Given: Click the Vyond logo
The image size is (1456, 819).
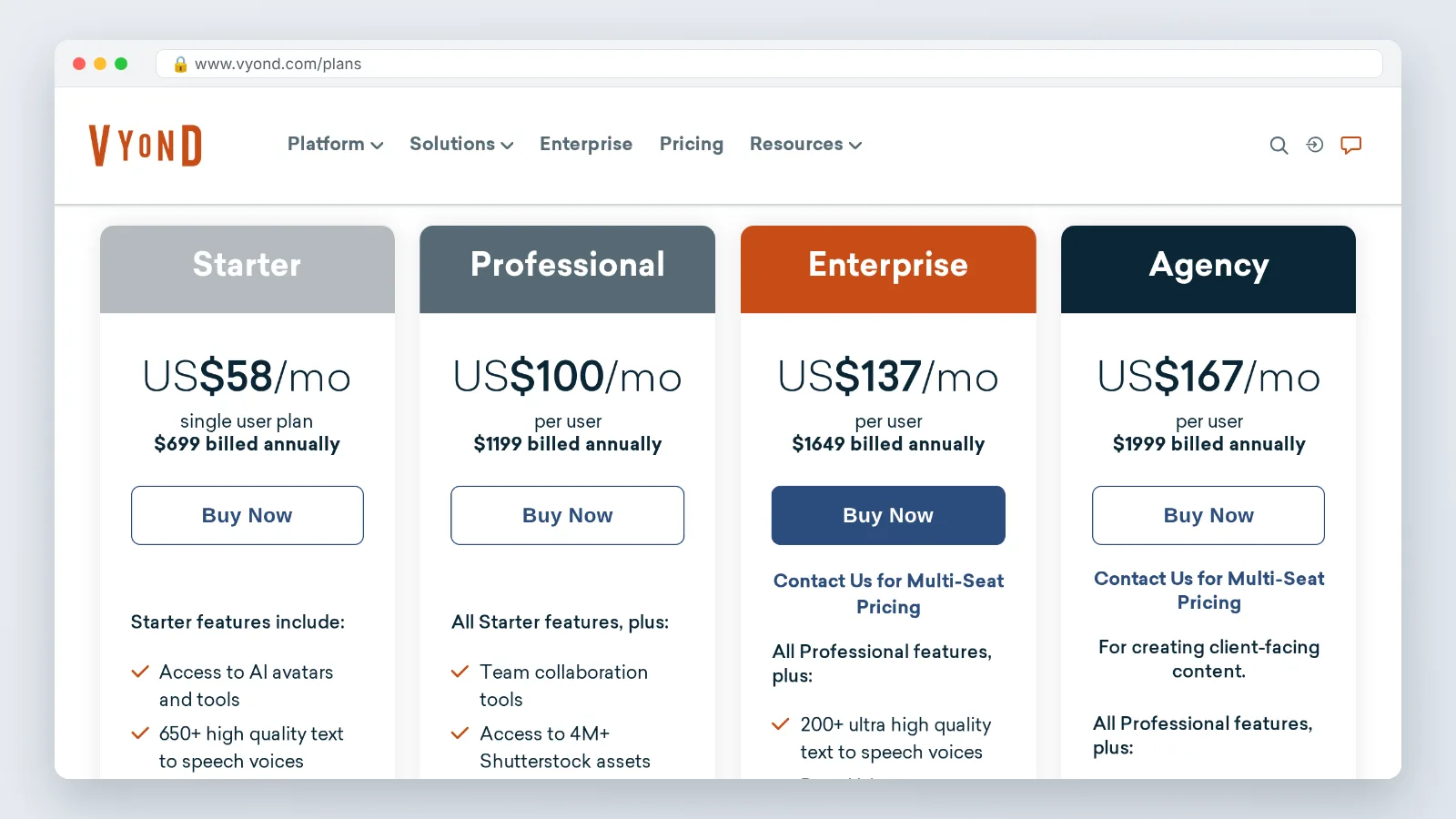Looking at the screenshot, I should pyautogui.click(x=146, y=146).
